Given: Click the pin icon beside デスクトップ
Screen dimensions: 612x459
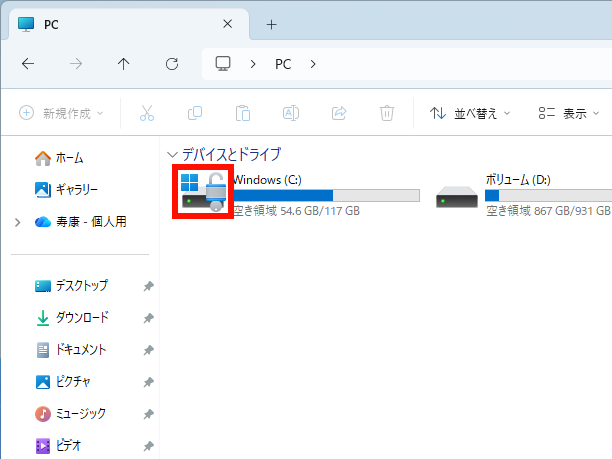Looking at the screenshot, I should tap(148, 286).
